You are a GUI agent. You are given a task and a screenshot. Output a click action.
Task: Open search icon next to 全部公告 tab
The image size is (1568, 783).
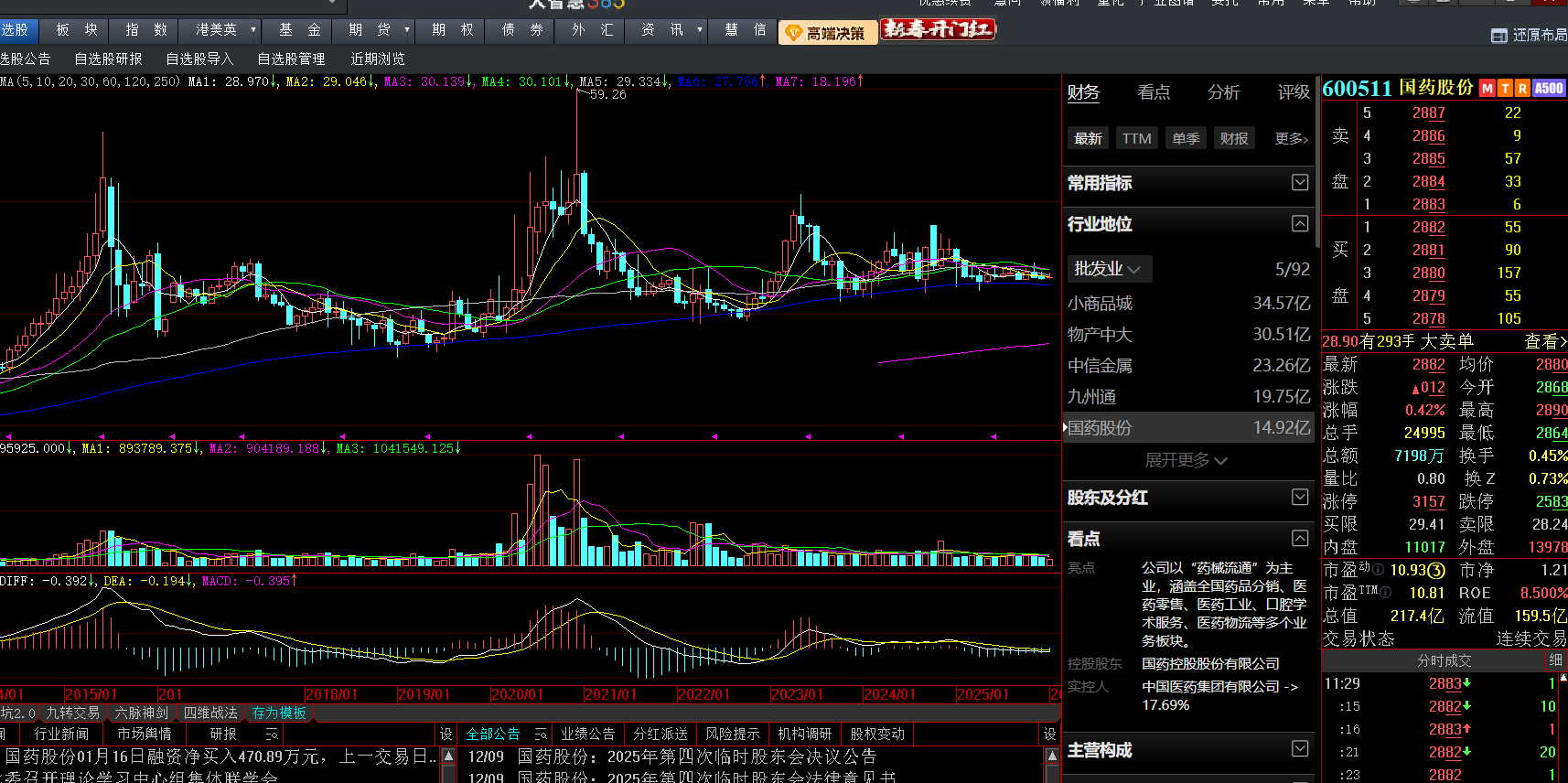540,734
